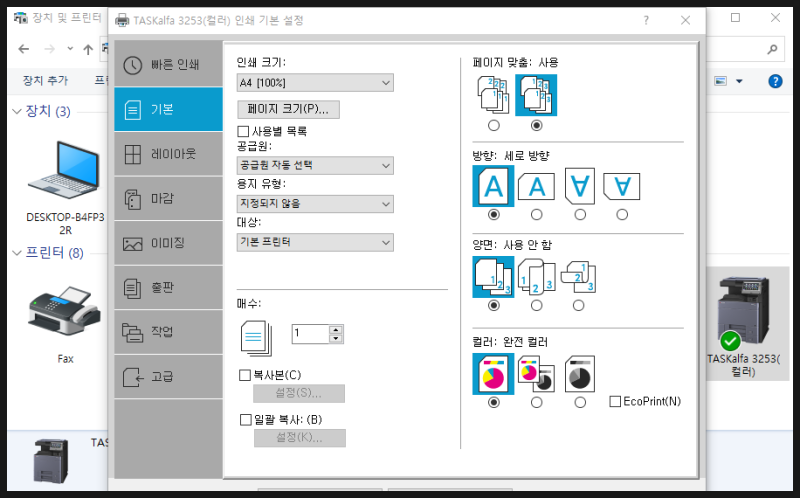Go to the 이미징 tab
800x498 pixels.
pos(168,243)
